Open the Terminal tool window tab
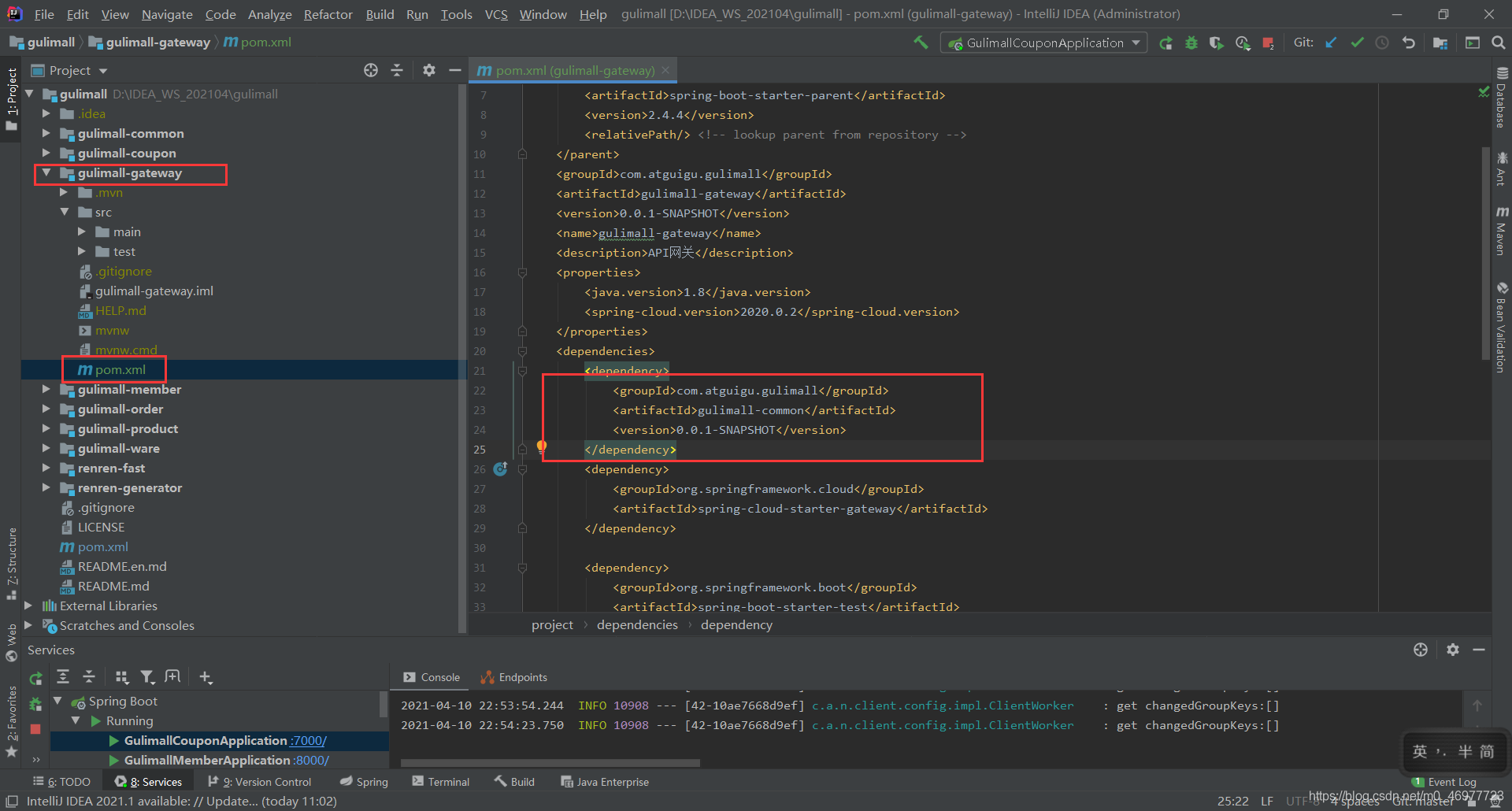The height and width of the screenshot is (811, 1512). tap(441, 782)
